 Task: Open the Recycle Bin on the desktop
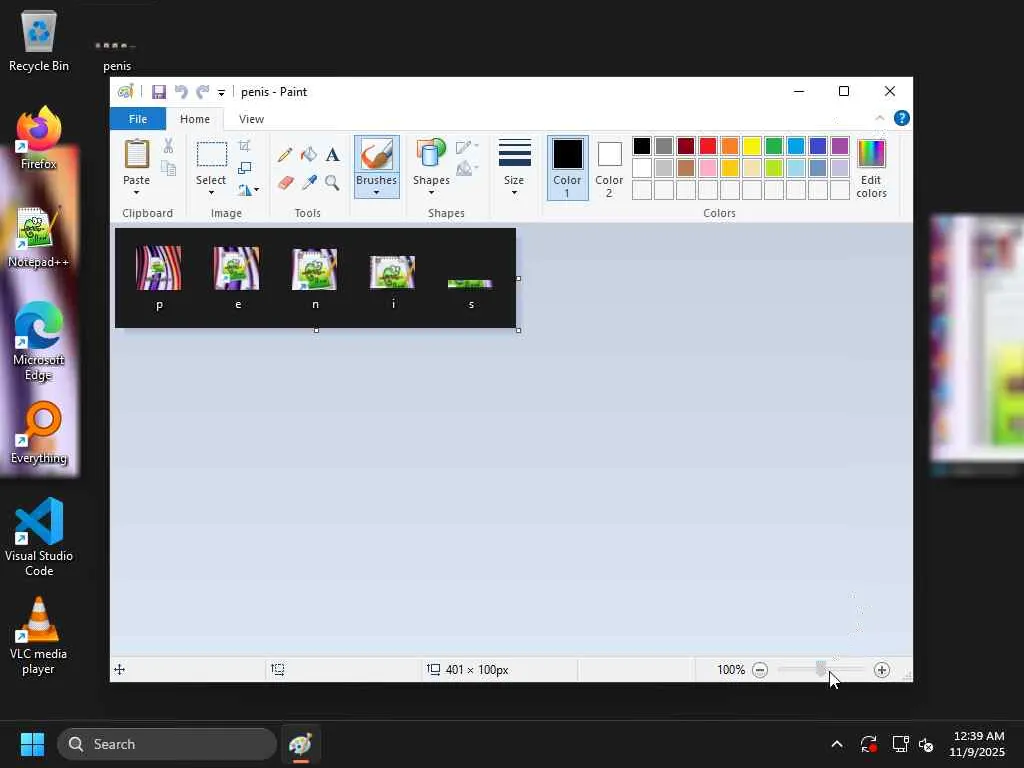click(39, 40)
